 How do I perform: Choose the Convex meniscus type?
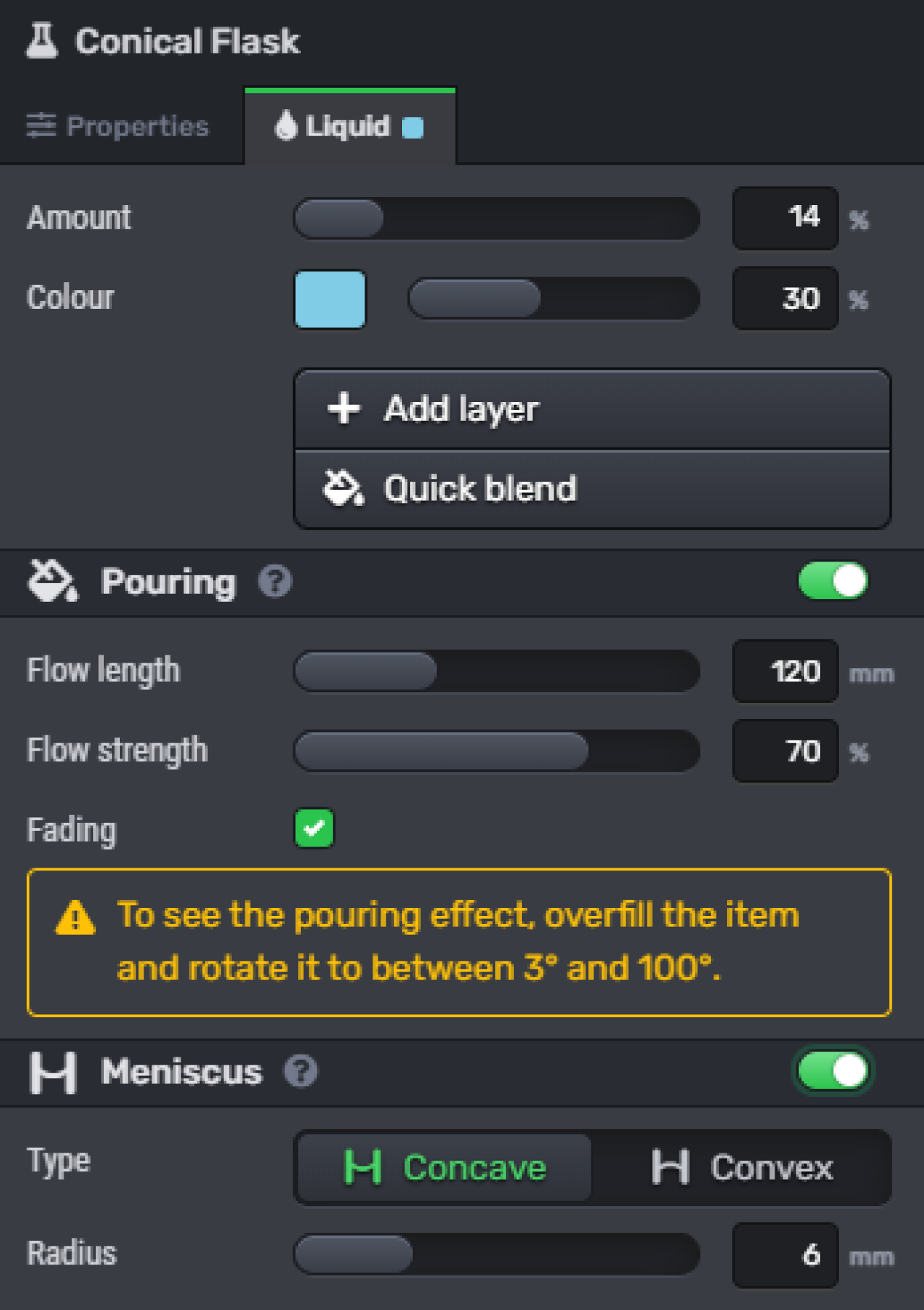pyautogui.click(x=742, y=1167)
